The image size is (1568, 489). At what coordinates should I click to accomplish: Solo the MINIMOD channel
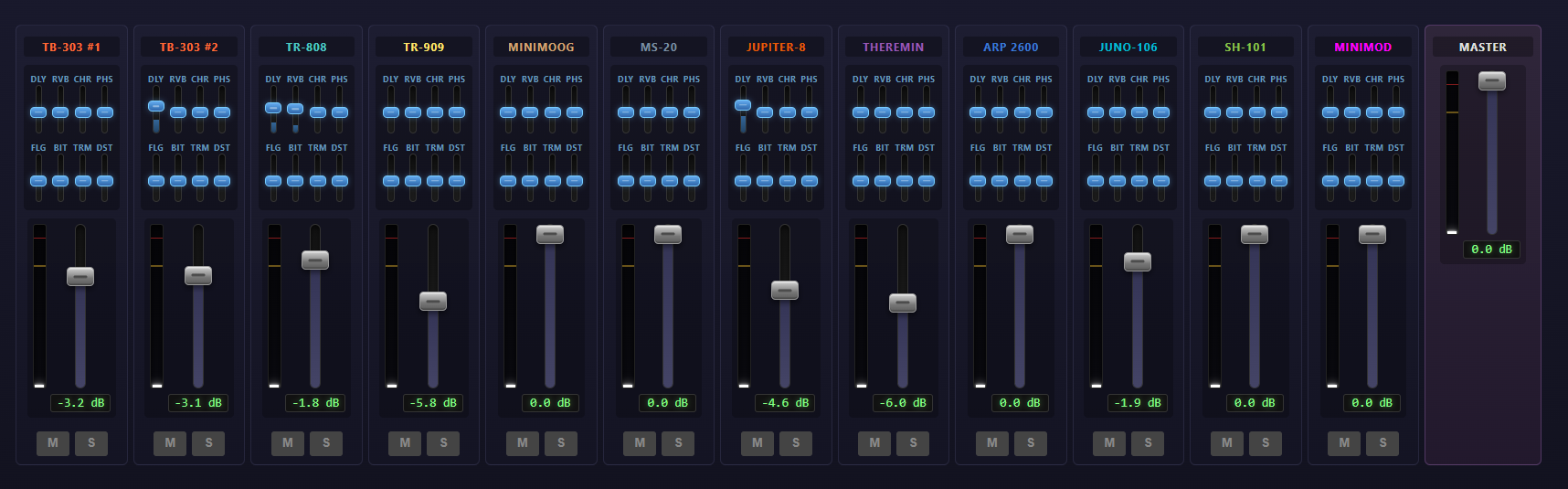1383,443
